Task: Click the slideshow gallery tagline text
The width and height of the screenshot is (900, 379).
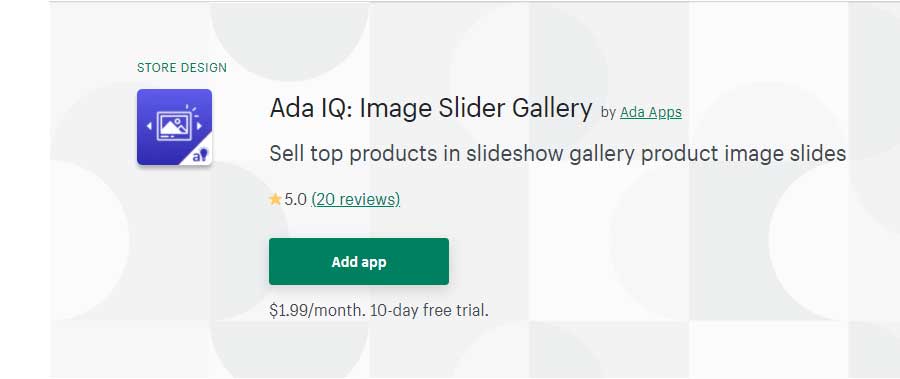Action: click(x=557, y=153)
